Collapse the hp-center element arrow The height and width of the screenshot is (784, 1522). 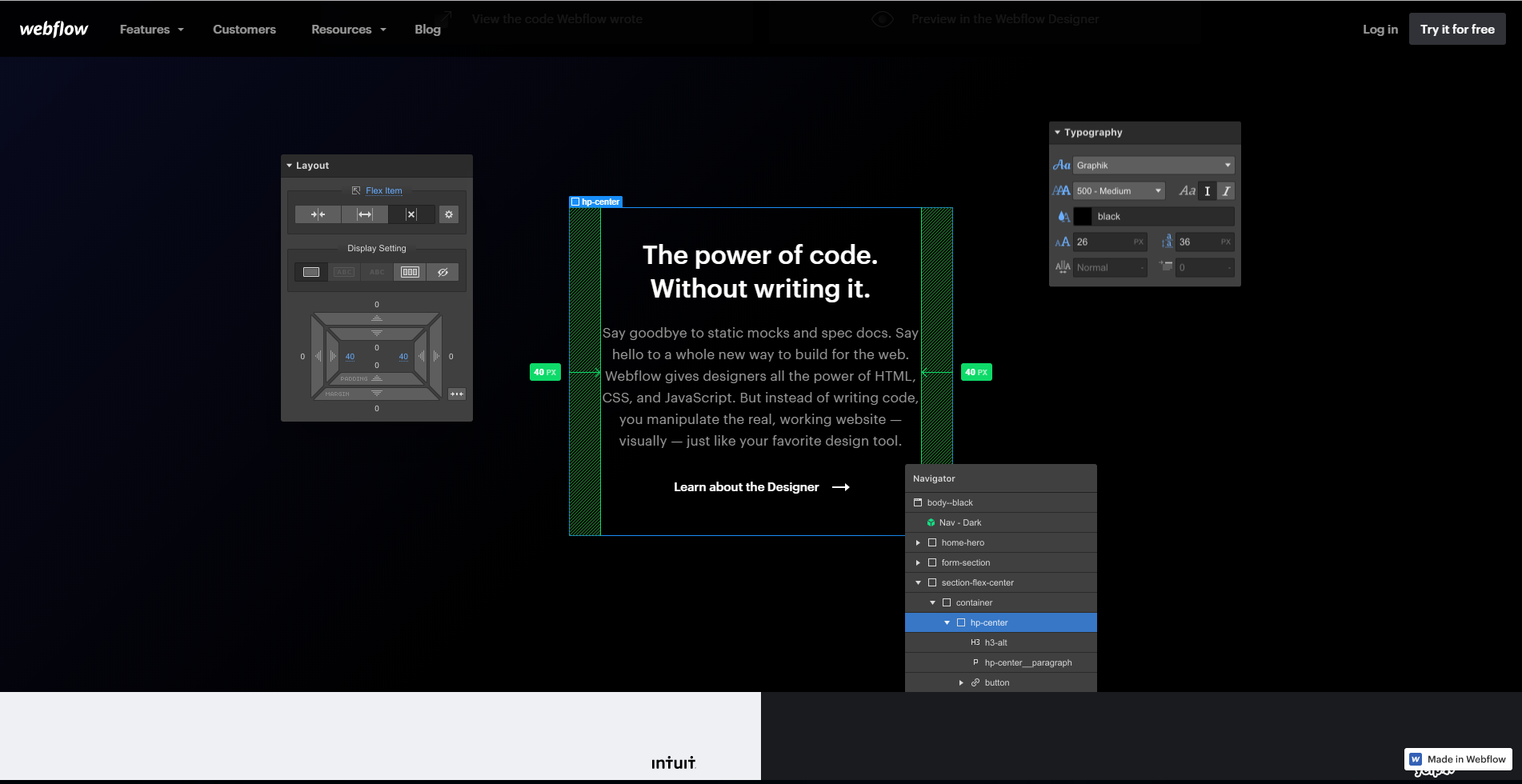[x=947, y=622]
